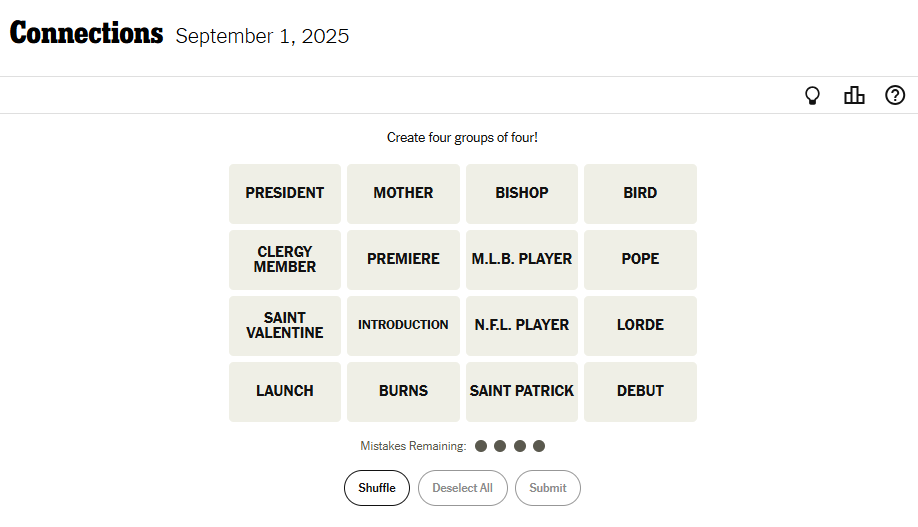Click the Connections title logo

[87, 34]
